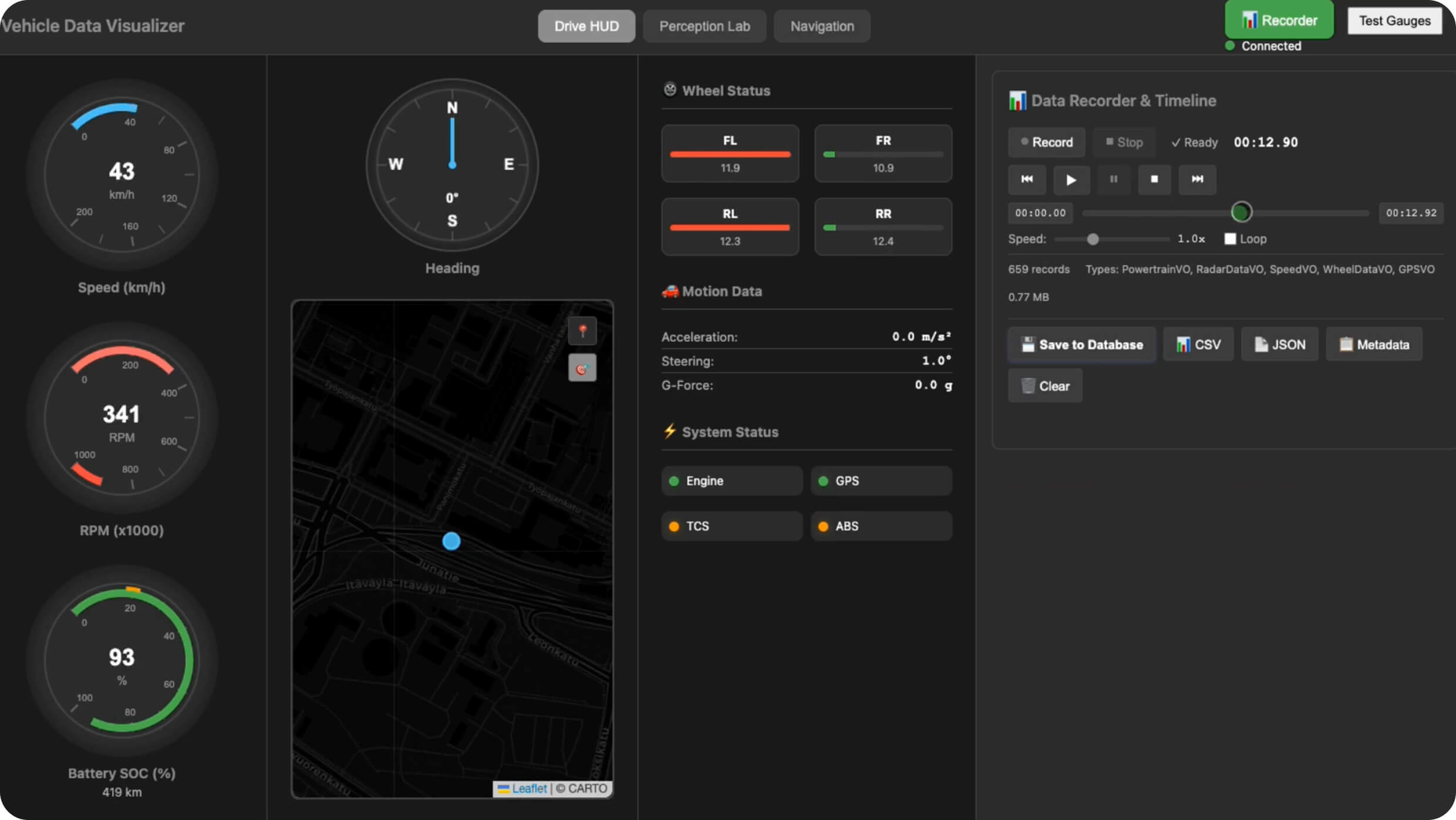This screenshot has width=1456, height=820.
Task: Click the blue vehicle position dot on map
Action: coord(451,541)
